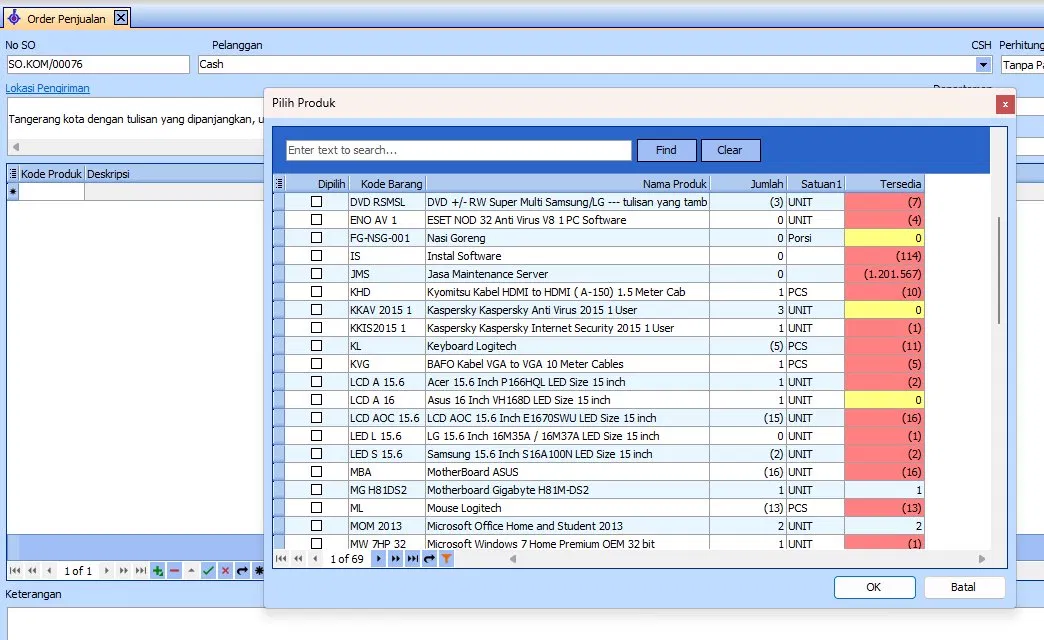Sort by the Jumlah column header
Viewport: 1044px width, 640px height.
click(x=748, y=184)
